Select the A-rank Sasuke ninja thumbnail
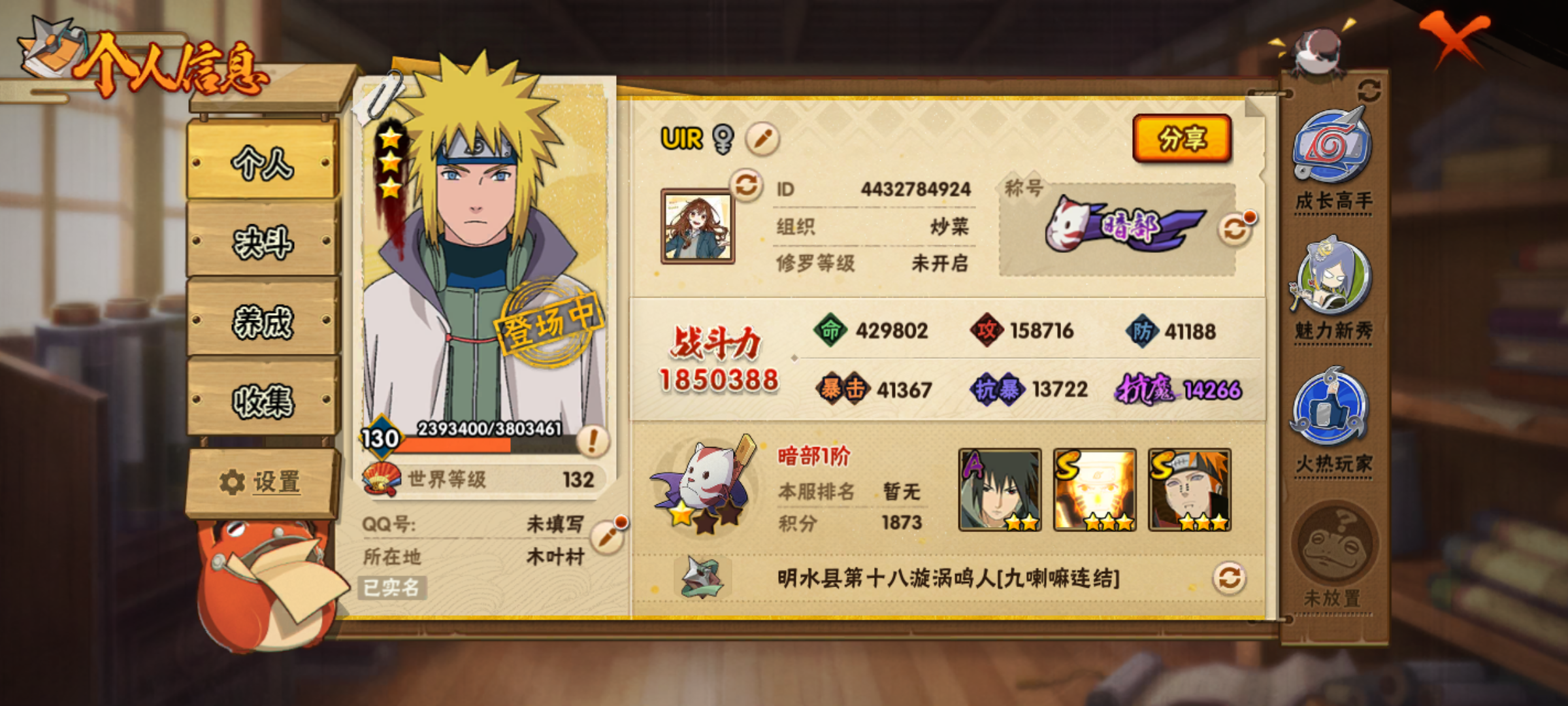 1000,490
